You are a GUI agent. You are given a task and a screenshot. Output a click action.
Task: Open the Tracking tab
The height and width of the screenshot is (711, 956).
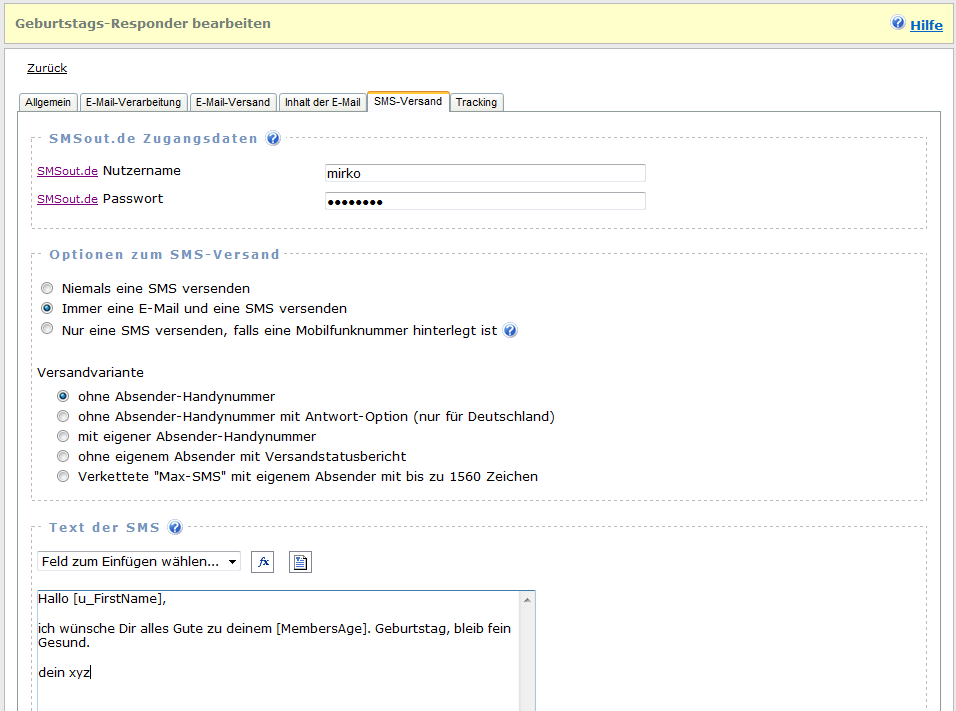pyautogui.click(x=476, y=102)
